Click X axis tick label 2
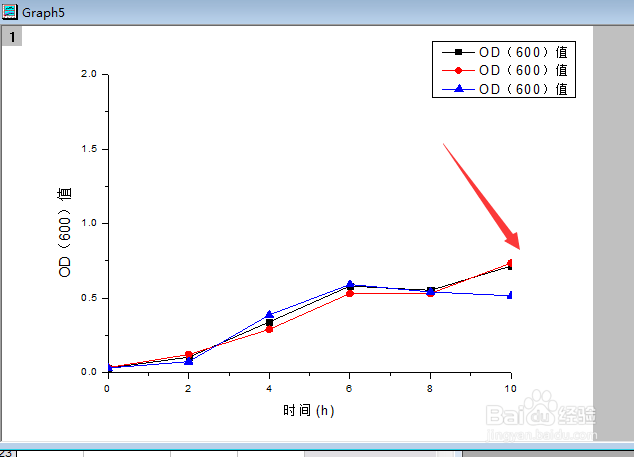The height and width of the screenshot is (457, 634). [x=188, y=389]
